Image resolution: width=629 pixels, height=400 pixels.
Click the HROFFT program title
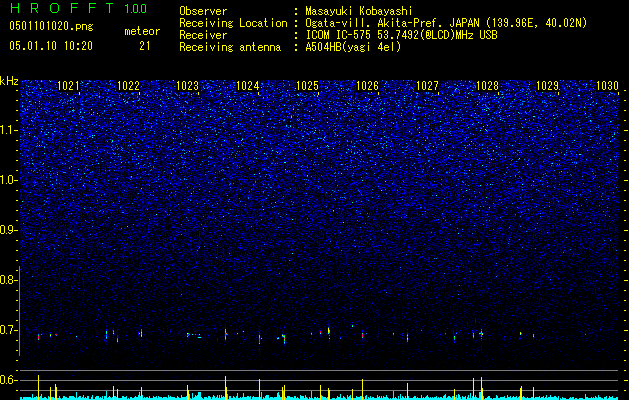click(x=62, y=8)
